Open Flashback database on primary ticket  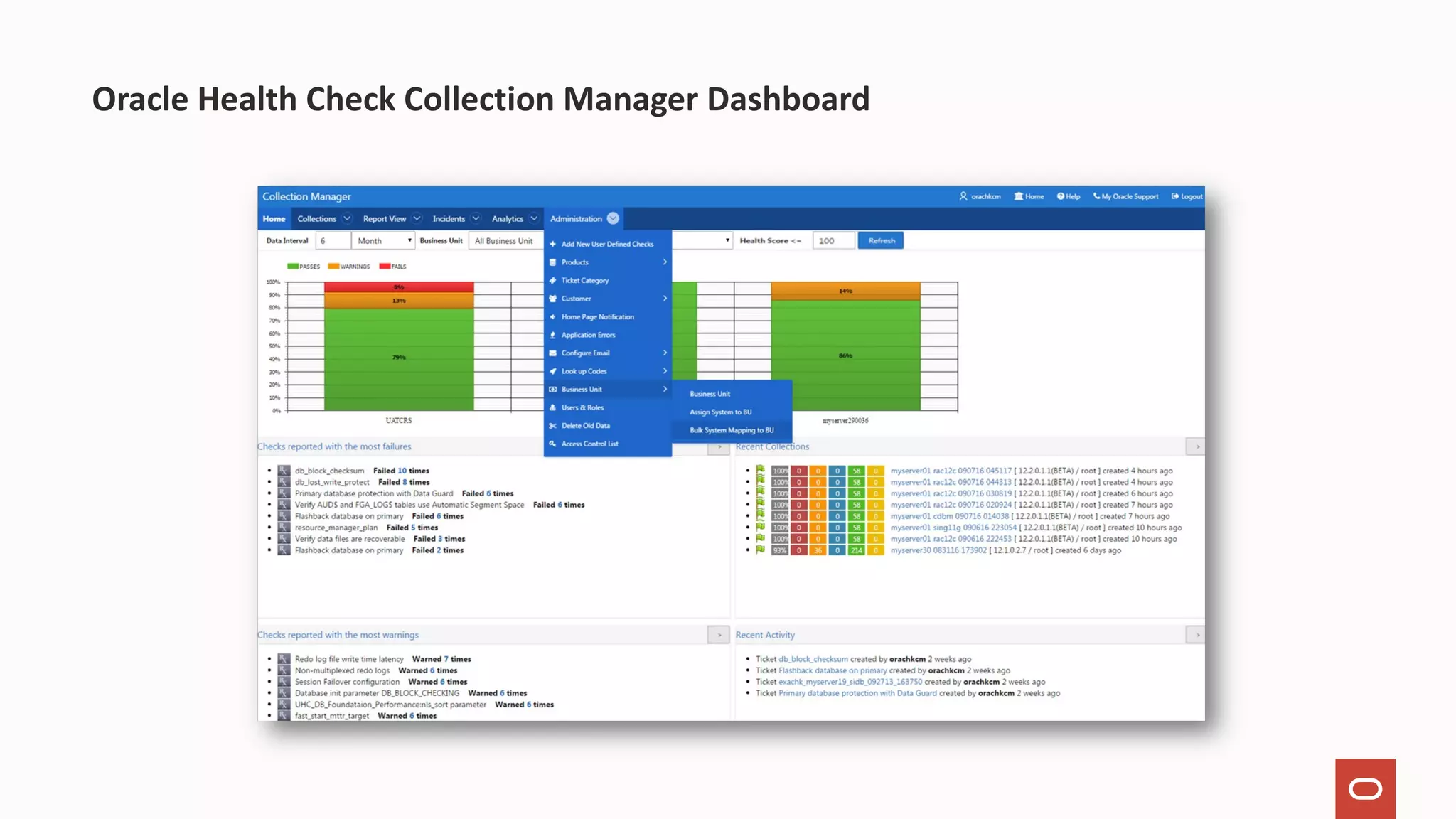coord(833,670)
